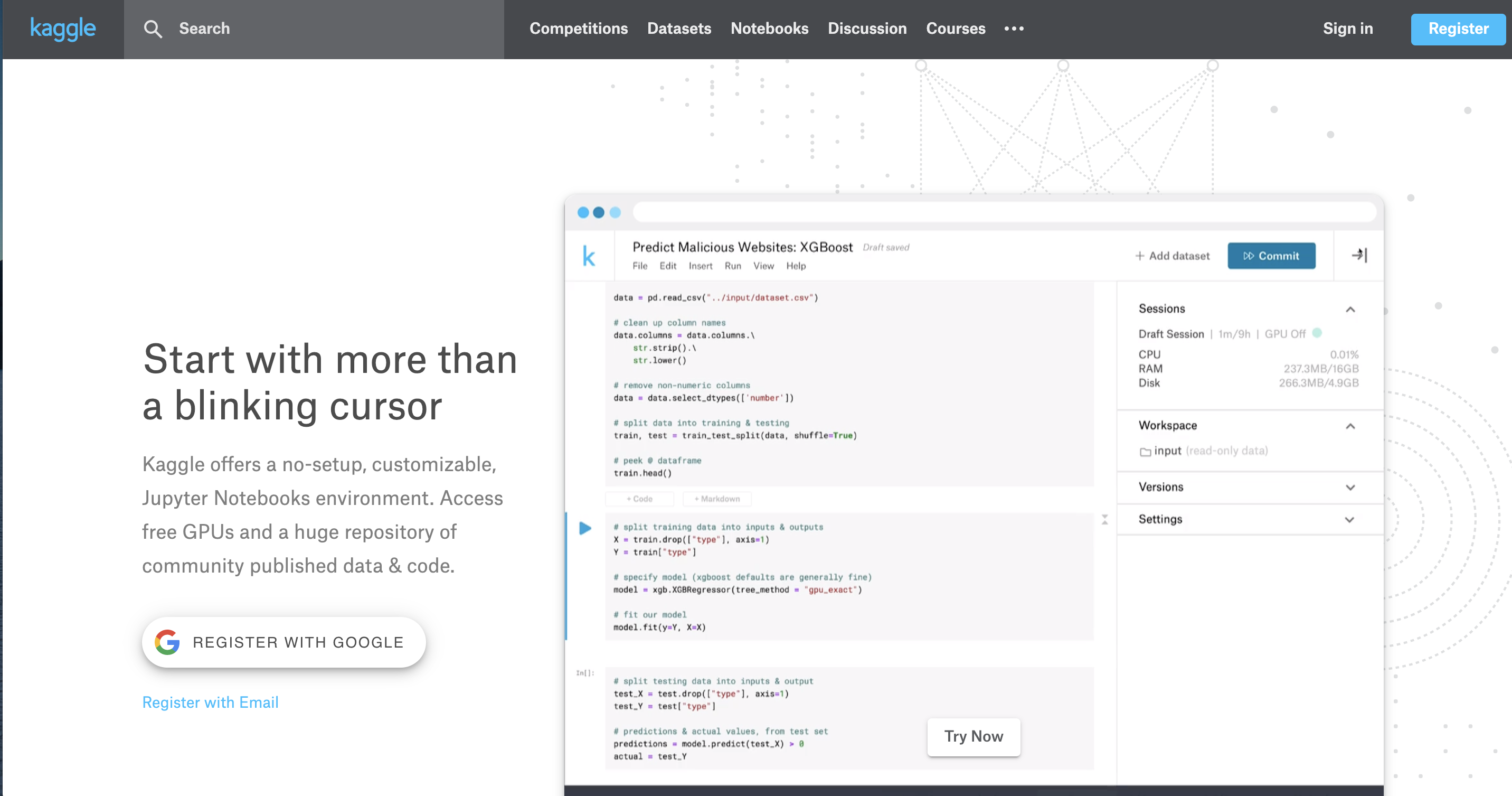Screen dimensions: 1512x796
Task: Collapse the Workspace section
Action: [1350, 426]
